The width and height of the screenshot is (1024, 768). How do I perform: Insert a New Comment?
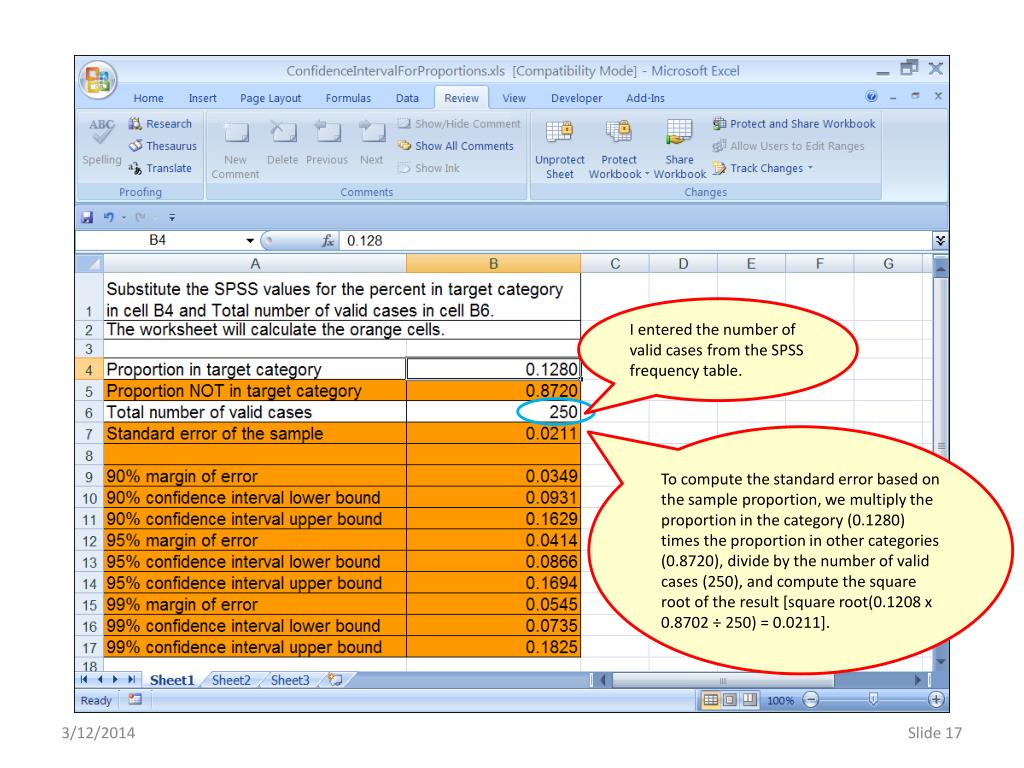[x=235, y=150]
